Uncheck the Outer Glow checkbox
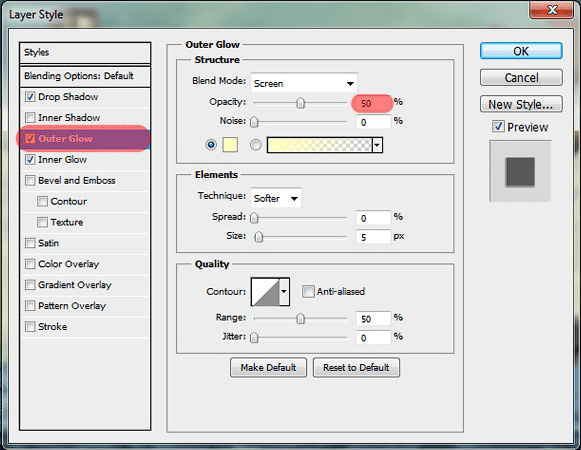The height and width of the screenshot is (450, 581). pos(30,139)
